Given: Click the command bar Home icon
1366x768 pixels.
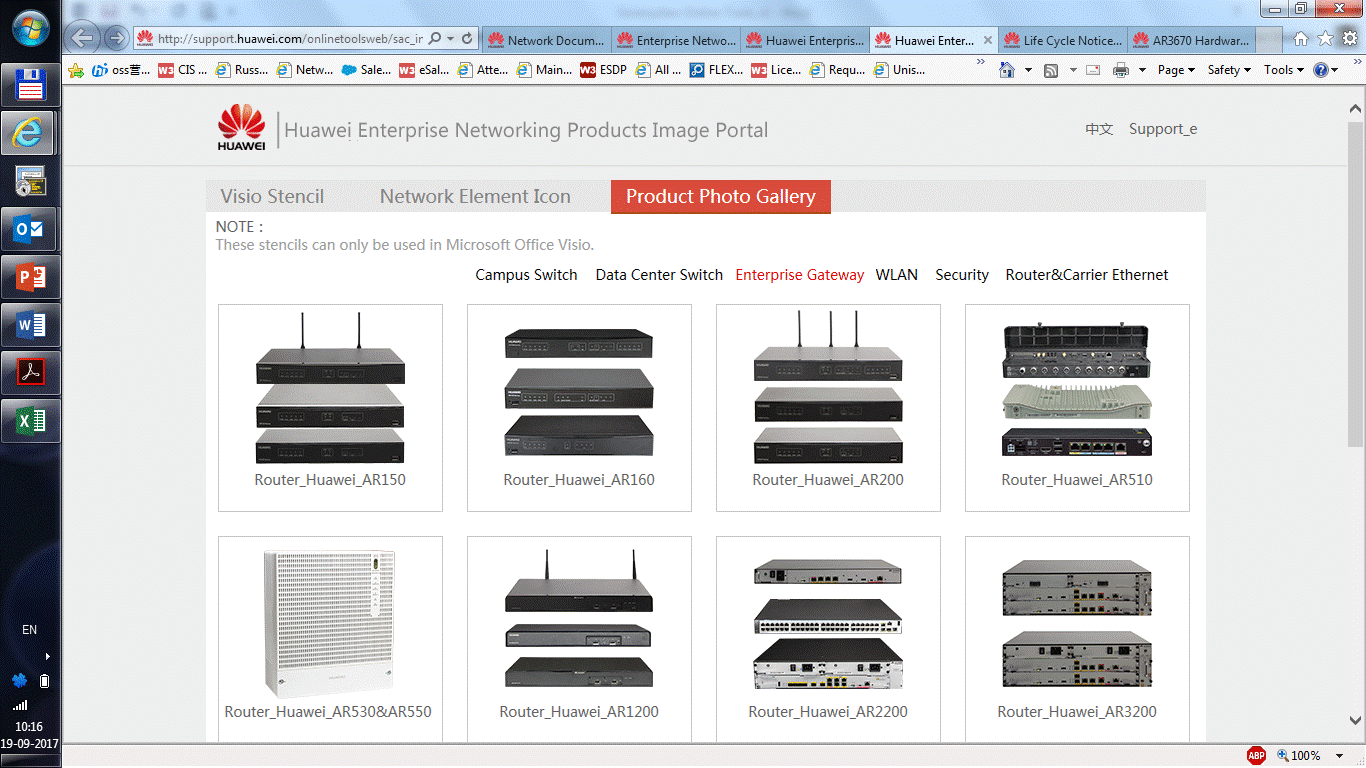Looking at the screenshot, I should [x=1007, y=70].
